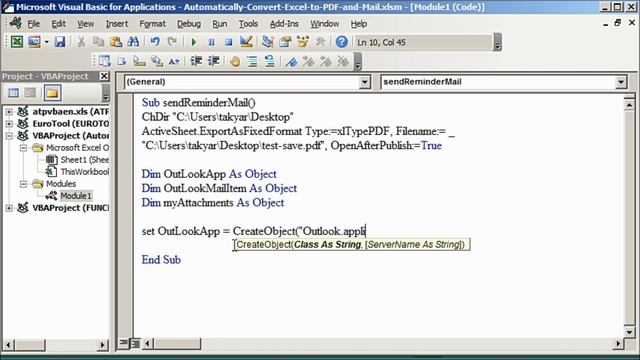
Task: Switch to Procedure View at code window bottom
Action: [x=123, y=344]
